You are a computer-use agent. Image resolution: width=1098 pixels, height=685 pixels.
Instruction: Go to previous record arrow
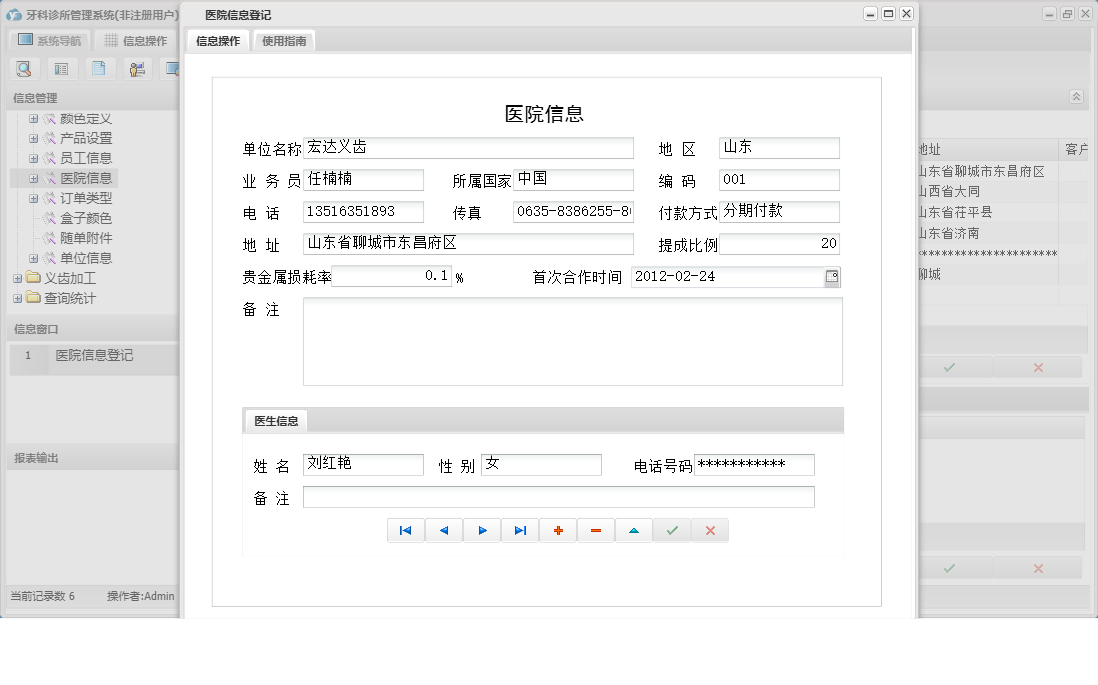tap(444, 530)
